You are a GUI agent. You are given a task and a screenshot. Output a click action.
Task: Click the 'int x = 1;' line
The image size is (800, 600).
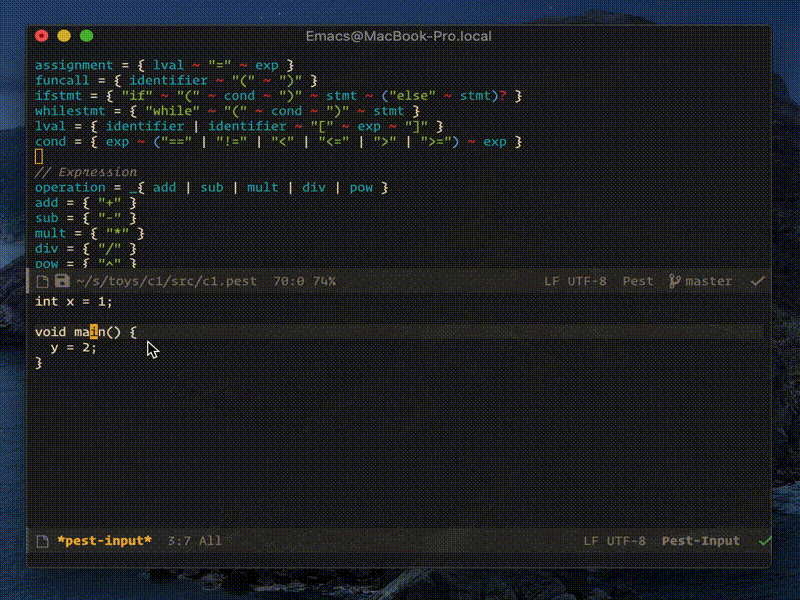(73, 302)
